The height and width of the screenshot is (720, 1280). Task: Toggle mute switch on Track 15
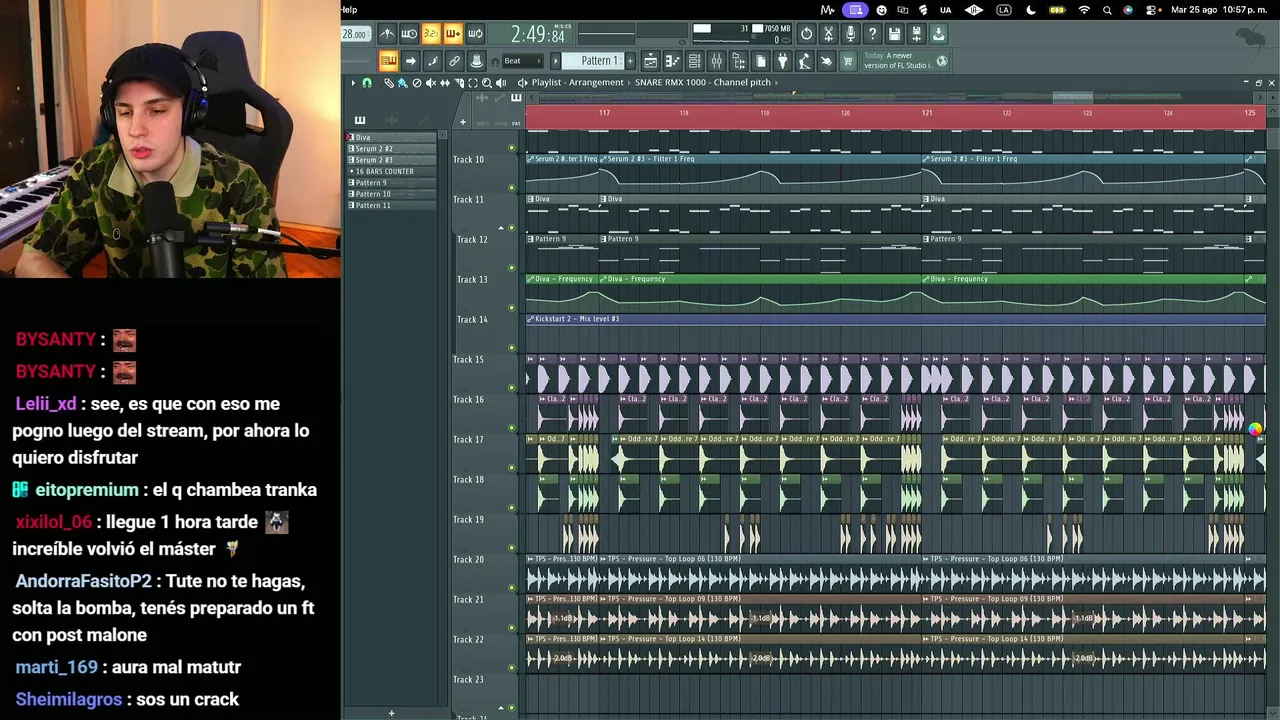coord(512,388)
